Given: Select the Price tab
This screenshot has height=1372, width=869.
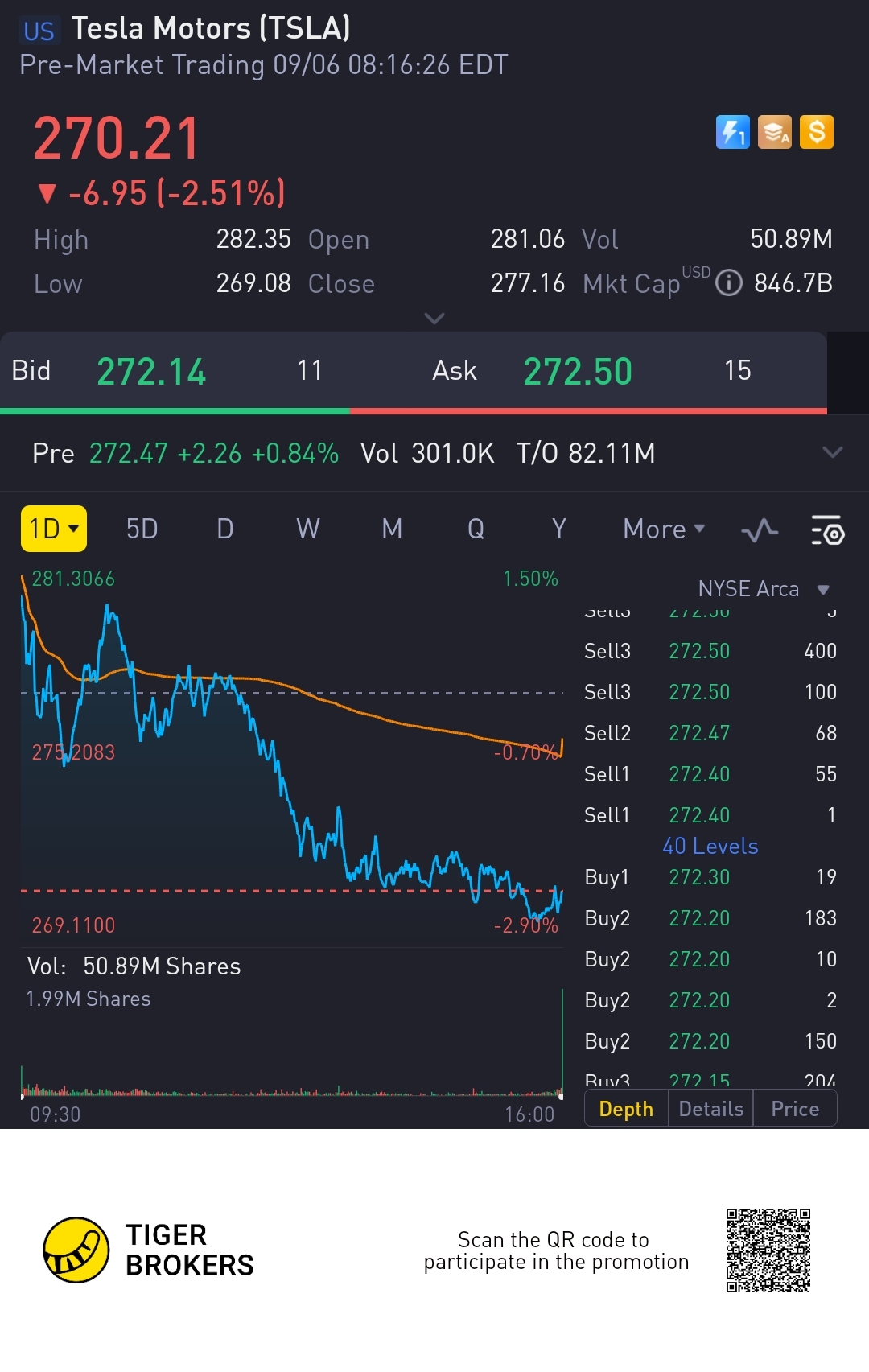Looking at the screenshot, I should pos(795,1109).
